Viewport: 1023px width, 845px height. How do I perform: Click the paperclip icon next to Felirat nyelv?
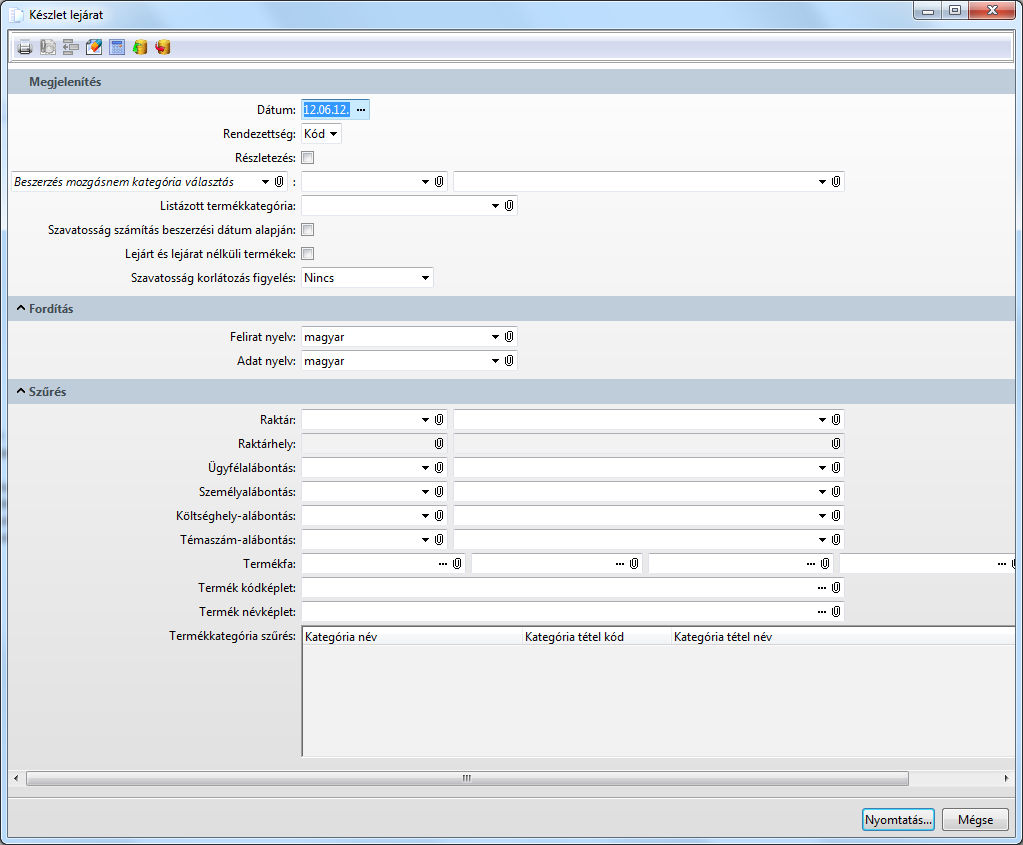point(509,337)
